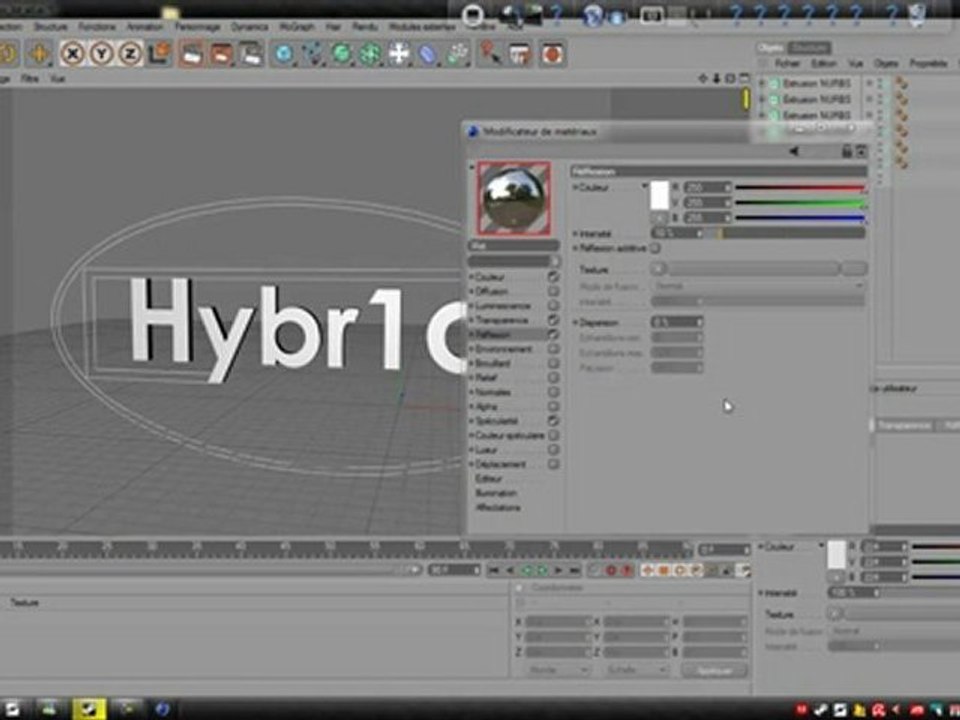Enable the Luminescence channel checkbox
960x720 pixels.
pyautogui.click(x=552, y=306)
